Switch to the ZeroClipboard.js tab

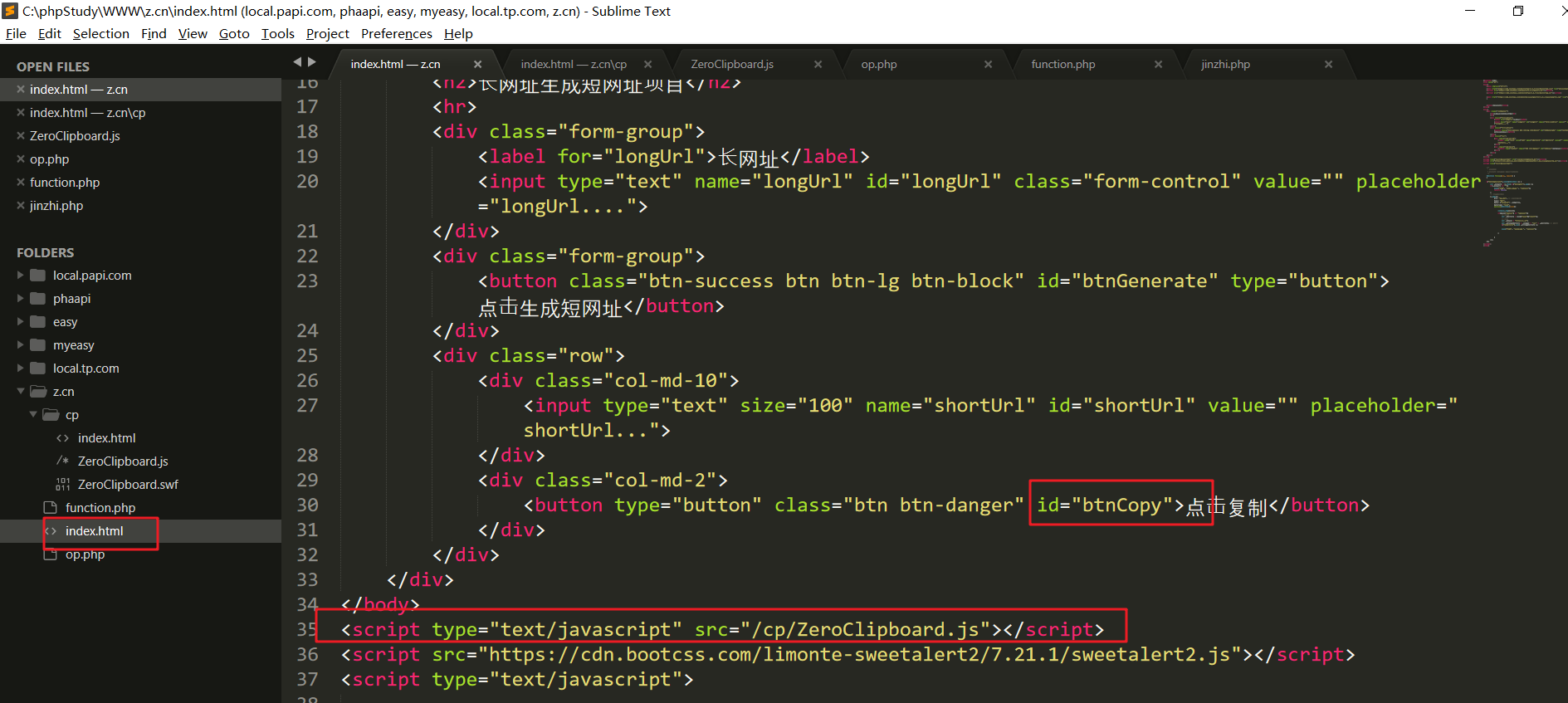coord(732,64)
